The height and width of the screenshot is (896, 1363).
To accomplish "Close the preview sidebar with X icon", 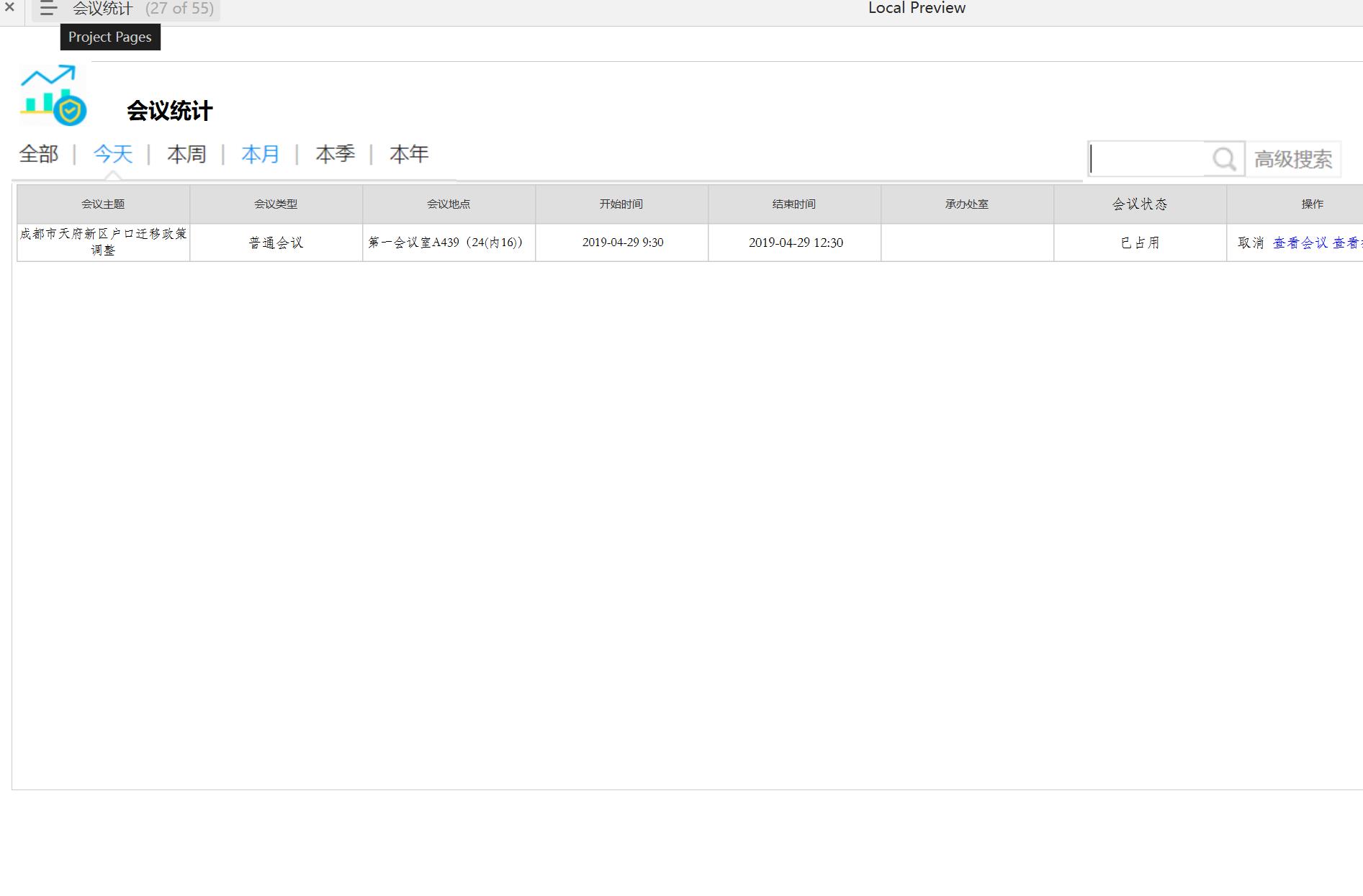I will (10, 7).
